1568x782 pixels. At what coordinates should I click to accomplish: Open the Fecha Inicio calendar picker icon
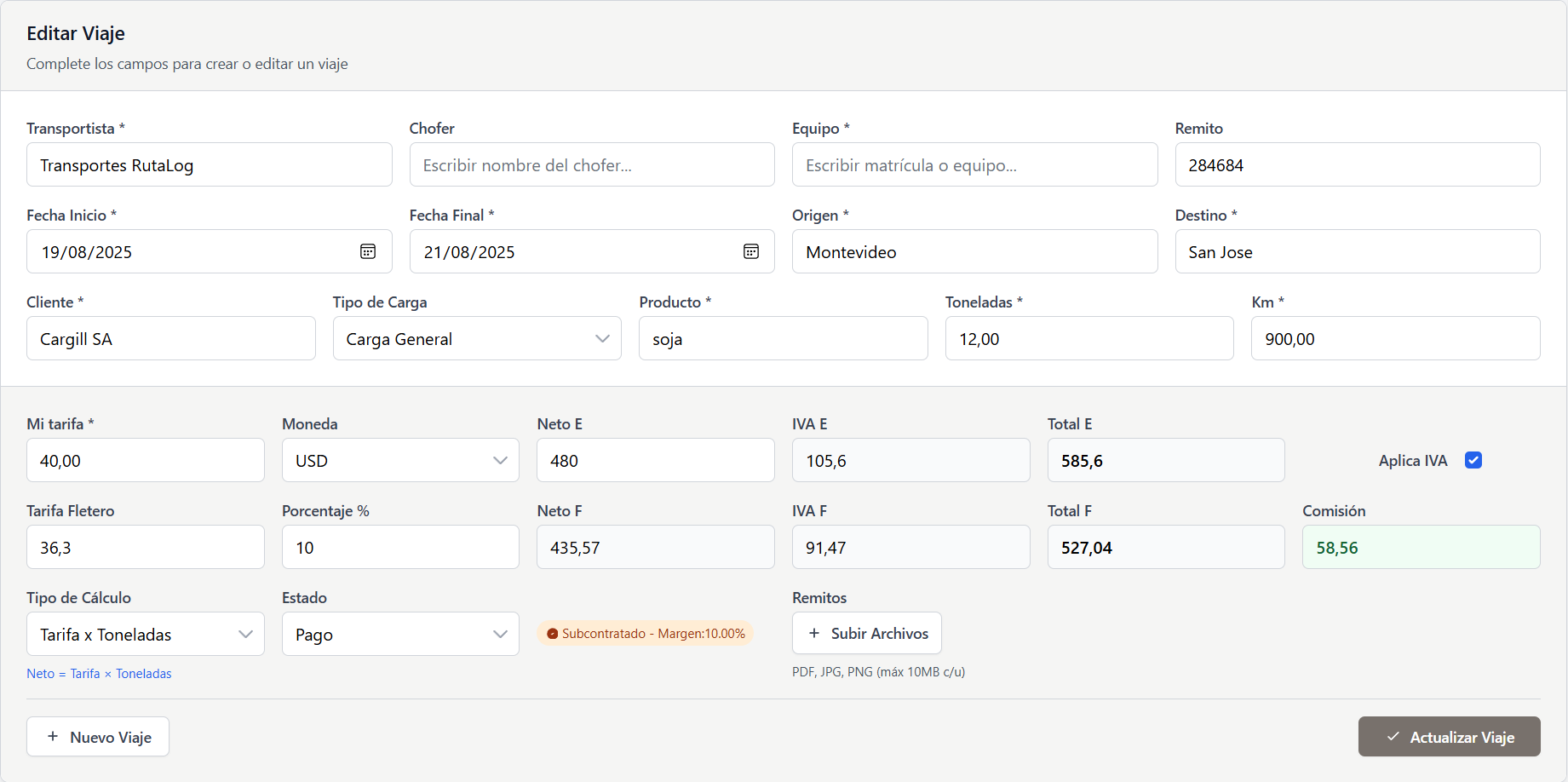(368, 251)
